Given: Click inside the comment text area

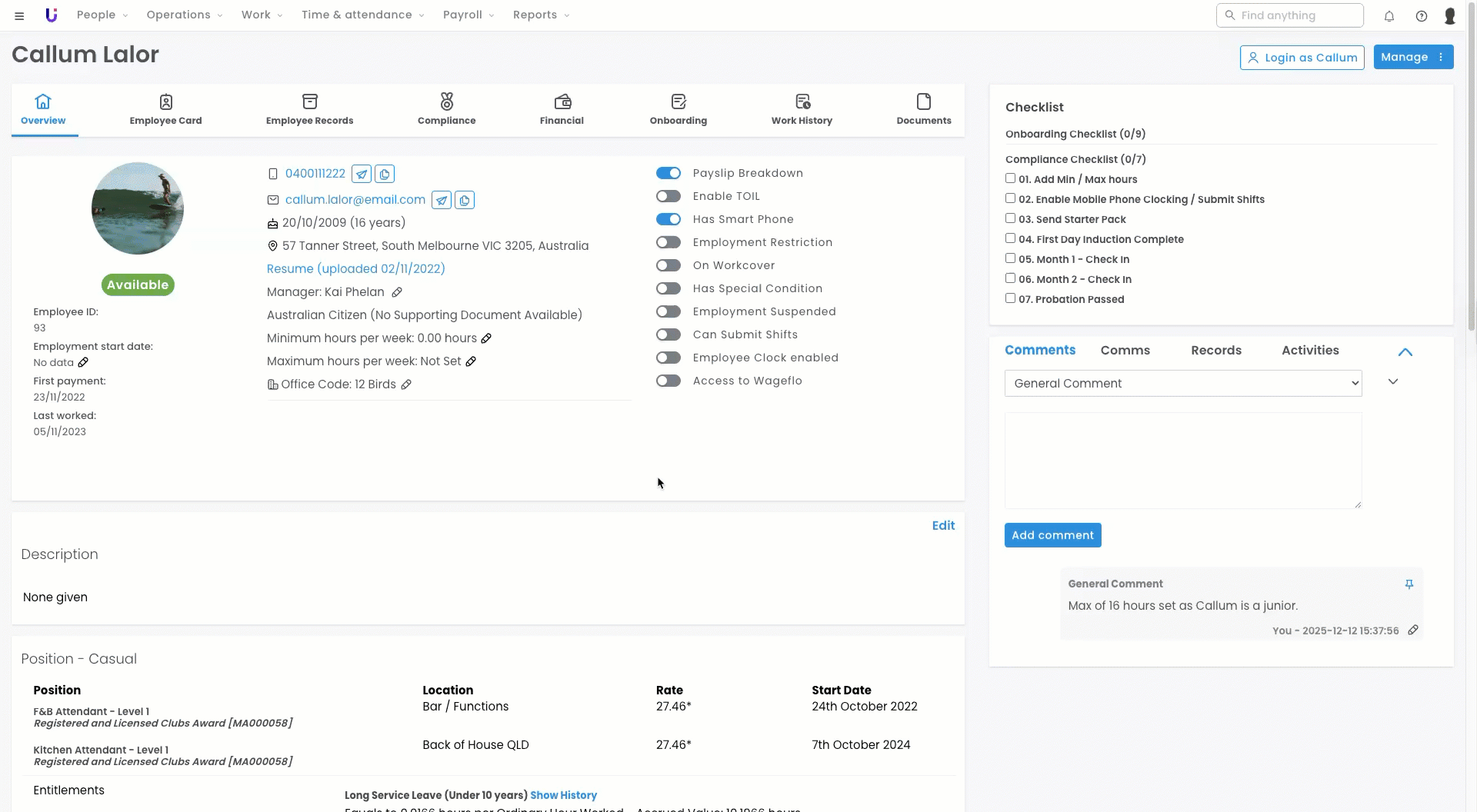Looking at the screenshot, I should 1182,460.
